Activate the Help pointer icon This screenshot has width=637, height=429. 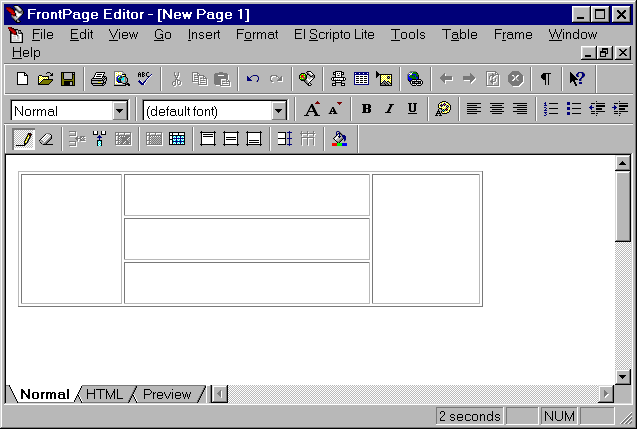pos(577,78)
